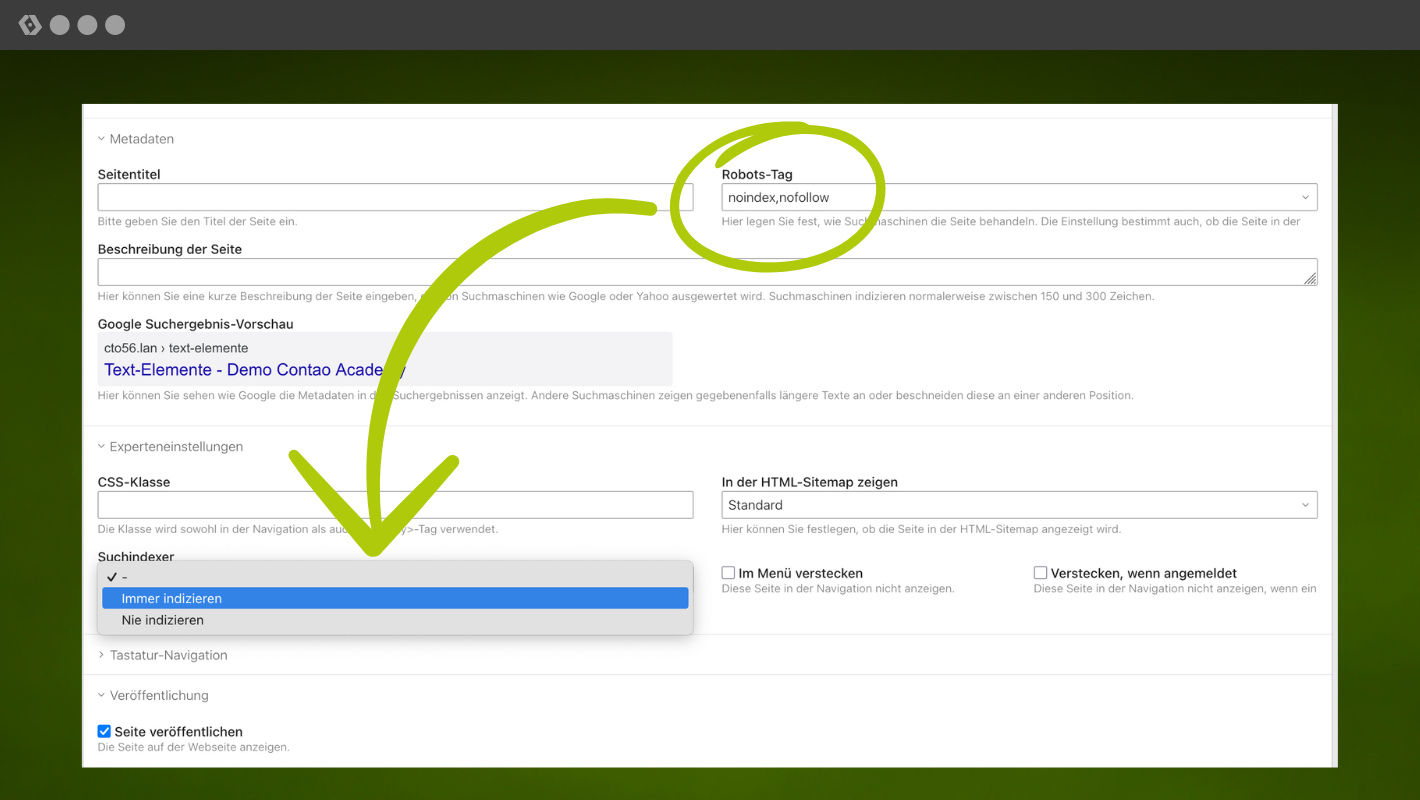Enable the Im Menü verstecken checkbox
The image size is (1420, 800).
(729, 573)
